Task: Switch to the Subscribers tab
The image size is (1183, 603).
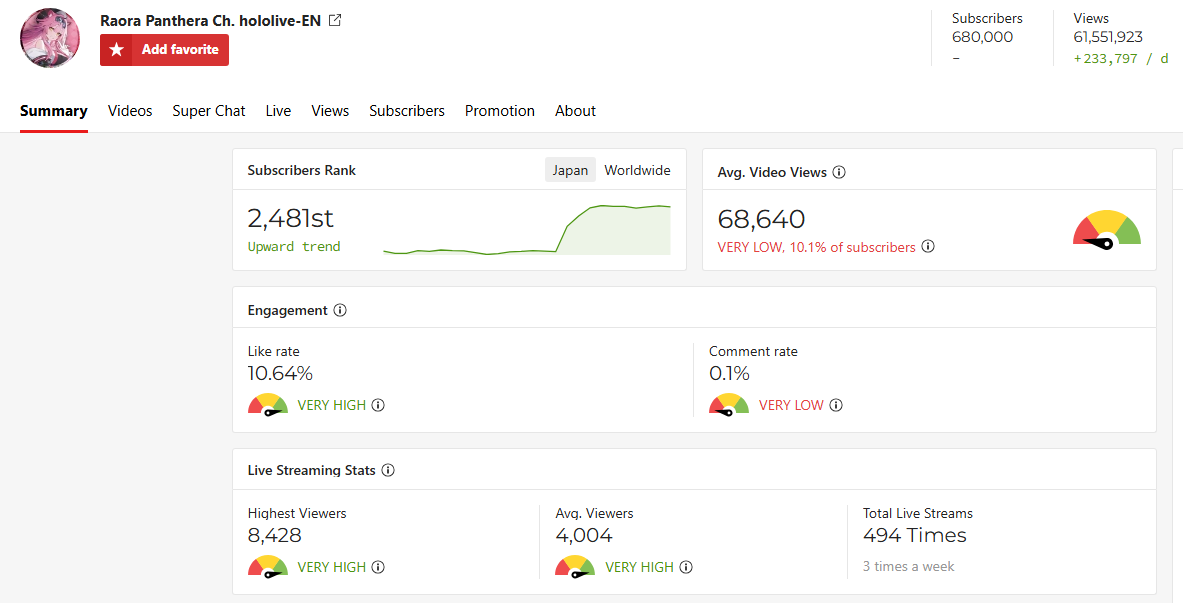Action: pos(407,111)
